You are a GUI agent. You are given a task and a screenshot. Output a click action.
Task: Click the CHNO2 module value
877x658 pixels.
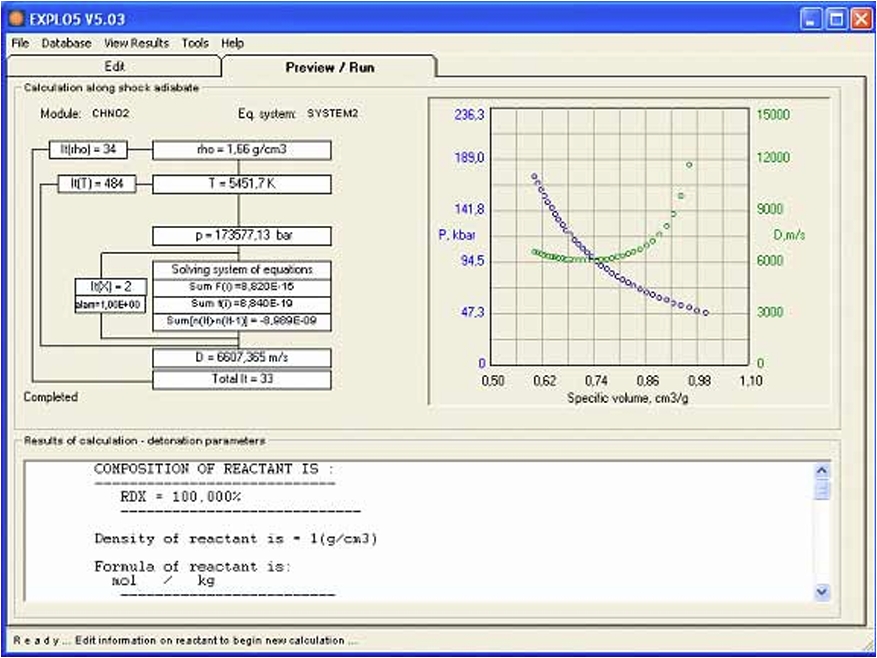click(111, 114)
